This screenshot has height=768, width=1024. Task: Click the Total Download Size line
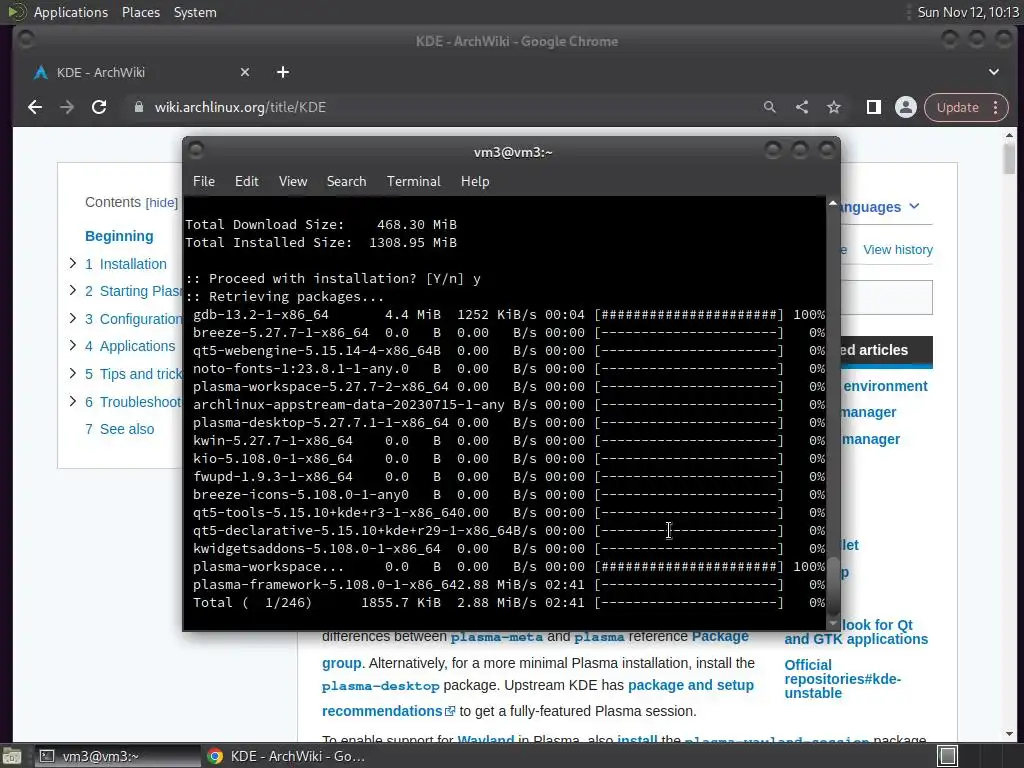click(x=321, y=225)
